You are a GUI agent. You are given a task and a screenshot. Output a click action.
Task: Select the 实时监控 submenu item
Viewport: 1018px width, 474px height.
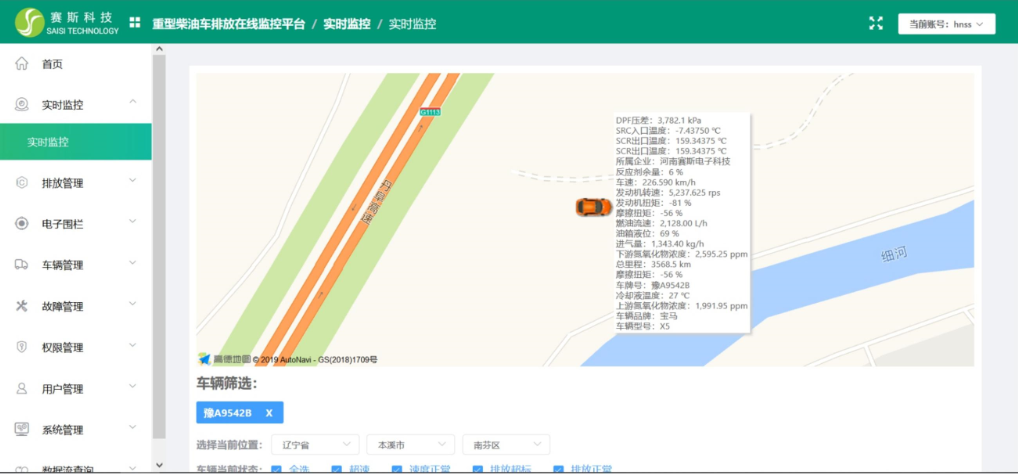point(48,142)
